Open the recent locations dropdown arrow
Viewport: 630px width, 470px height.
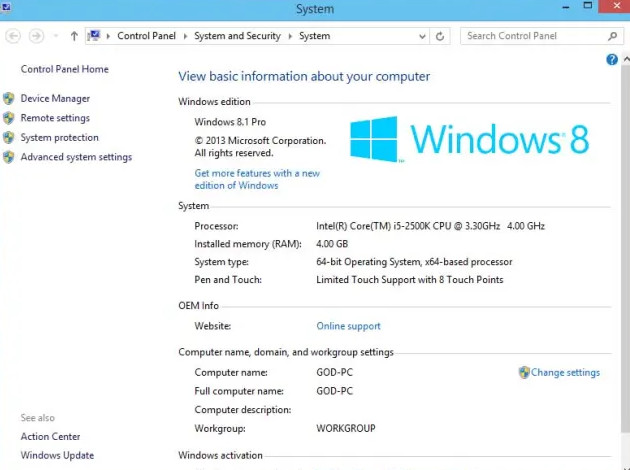56,36
